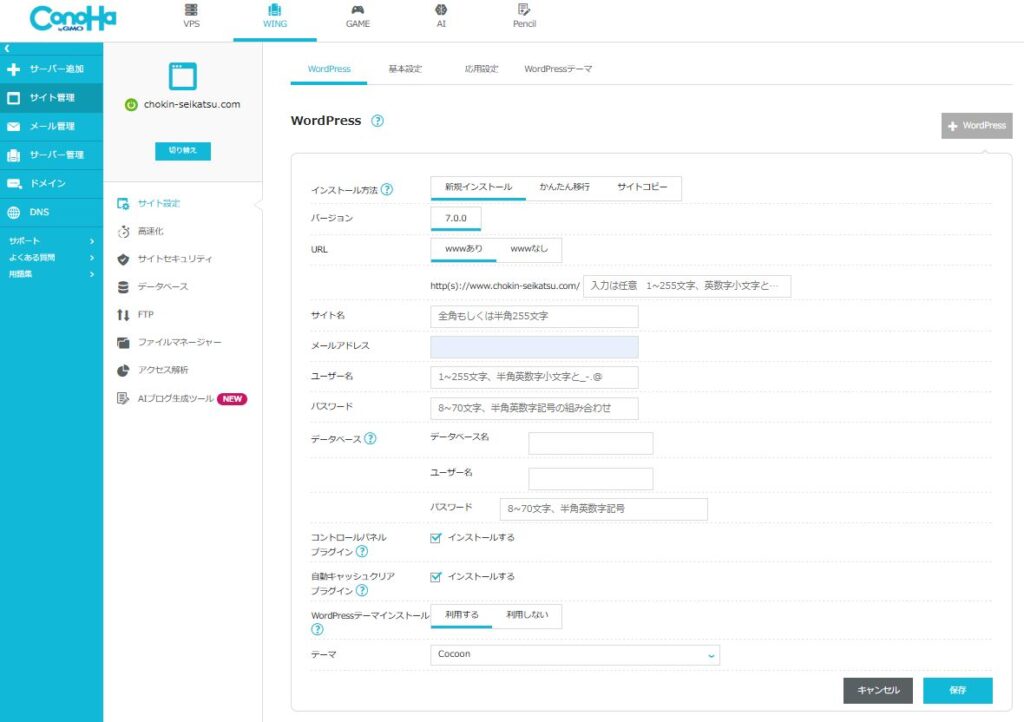The image size is (1024, 722).
Task: Choose wwwあり URL option
Action: tap(464, 249)
